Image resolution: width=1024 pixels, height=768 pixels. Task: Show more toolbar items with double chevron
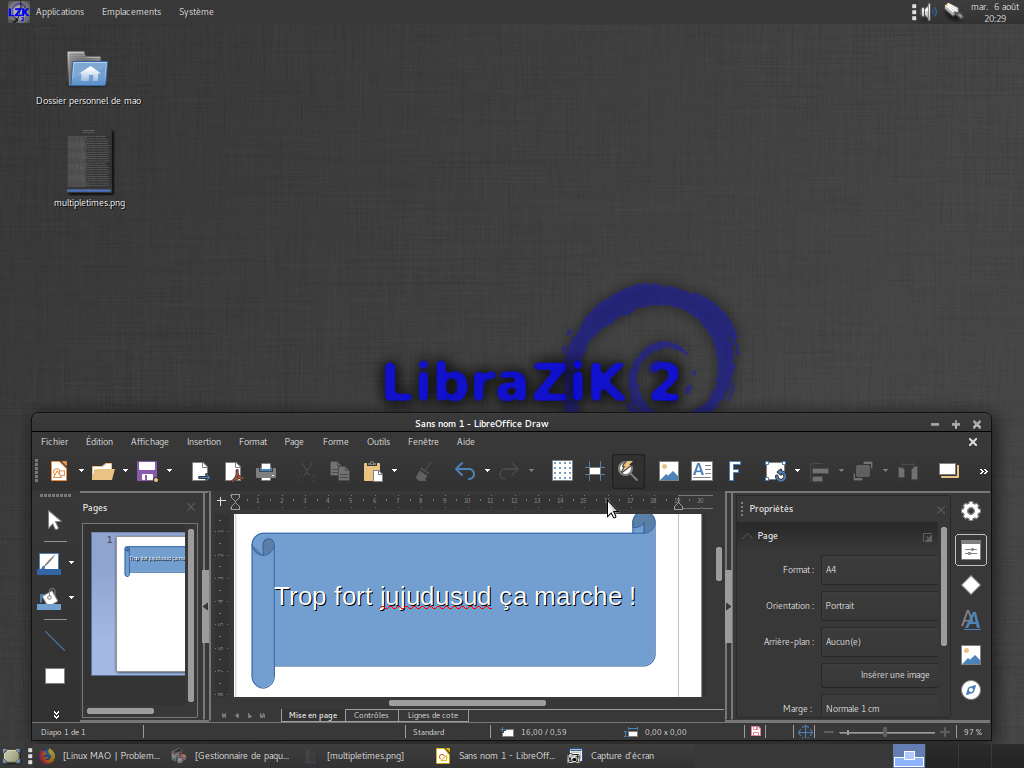[984, 472]
